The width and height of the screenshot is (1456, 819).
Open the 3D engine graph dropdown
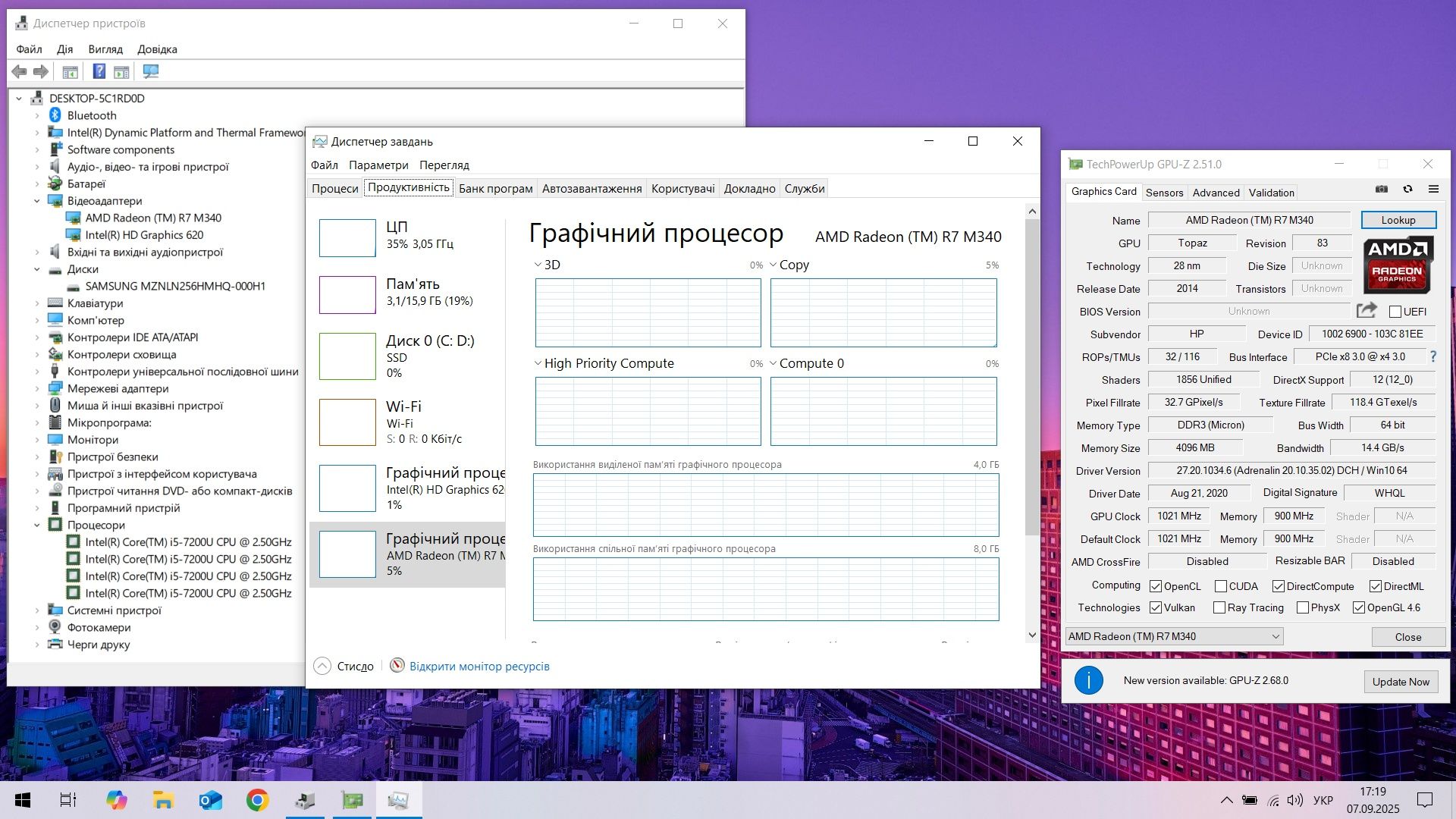(538, 265)
